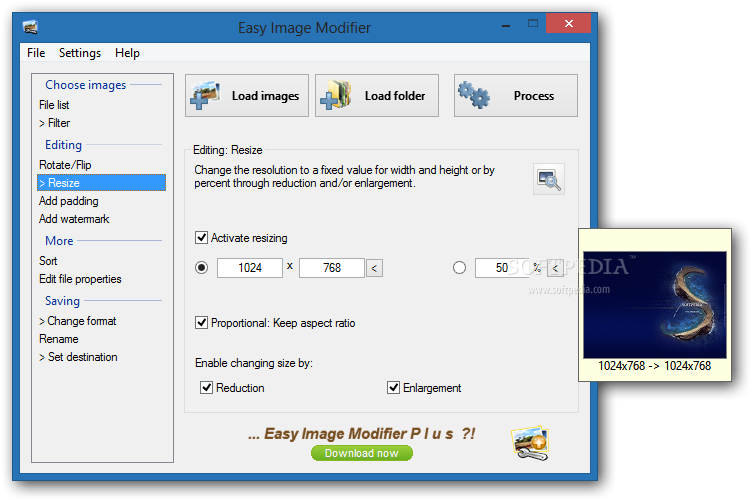Select the Resize sidebar entry

pyautogui.click(x=101, y=183)
